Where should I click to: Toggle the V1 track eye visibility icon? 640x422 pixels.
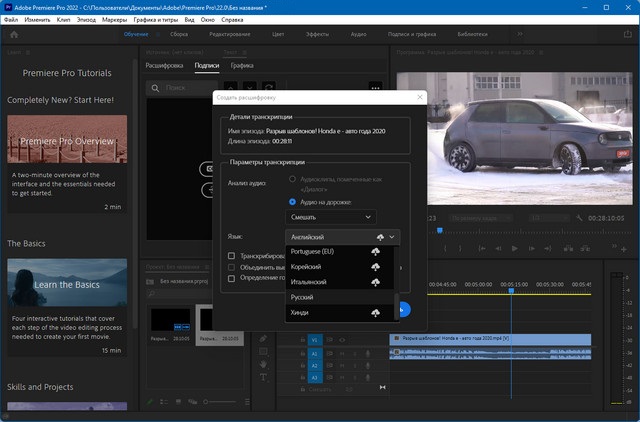pos(341,340)
